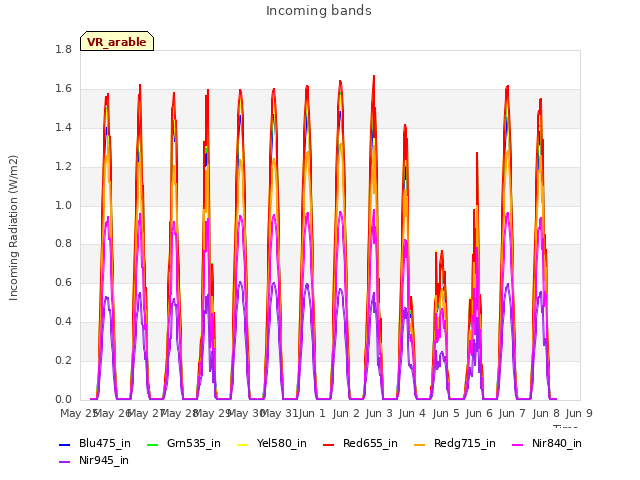The image size is (640, 480).
Task: Click the Jun 3 x-axis tick label
Action: tap(379, 413)
